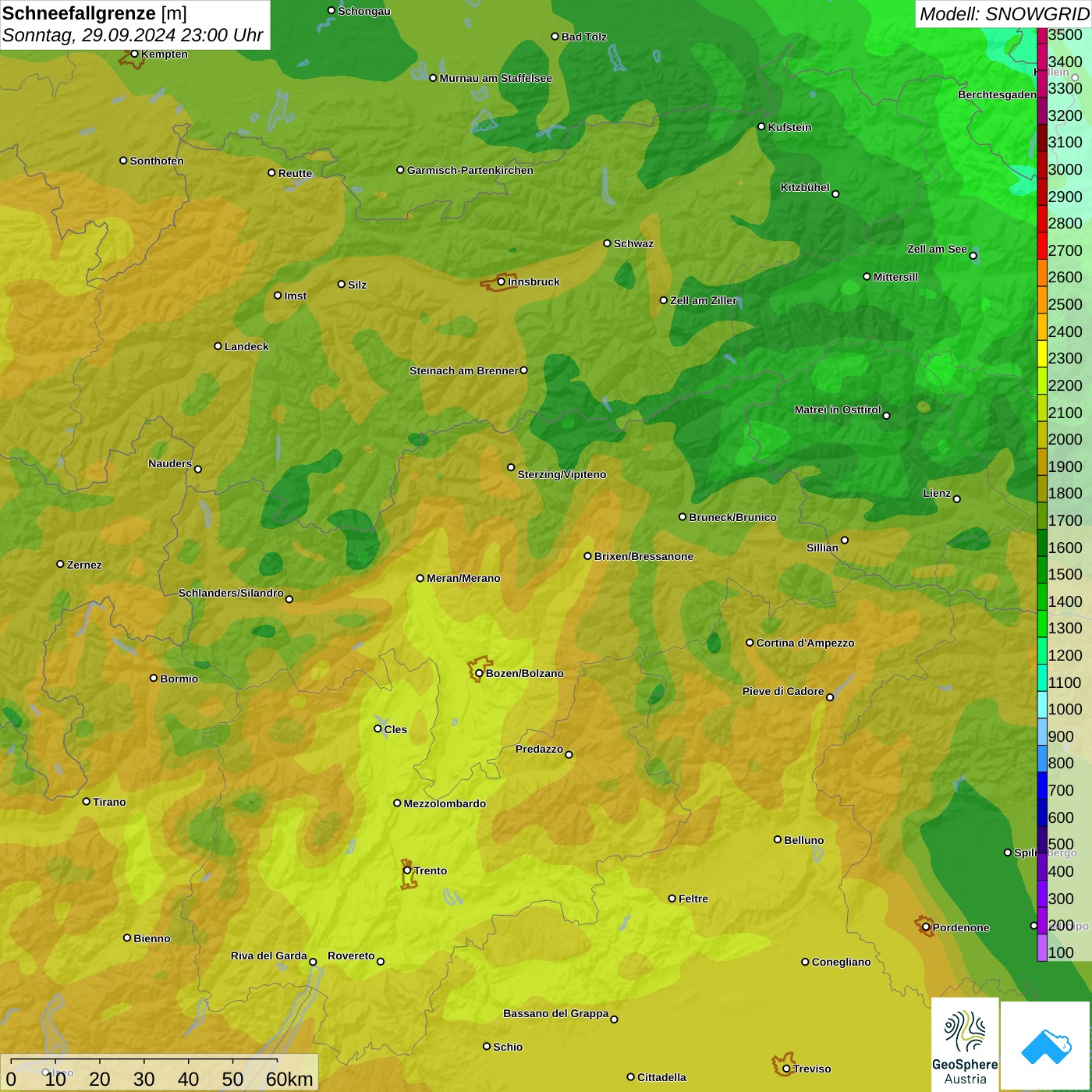This screenshot has height=1092, width=1092.
Task: Select the Sonthofen label
Action: 157,161
